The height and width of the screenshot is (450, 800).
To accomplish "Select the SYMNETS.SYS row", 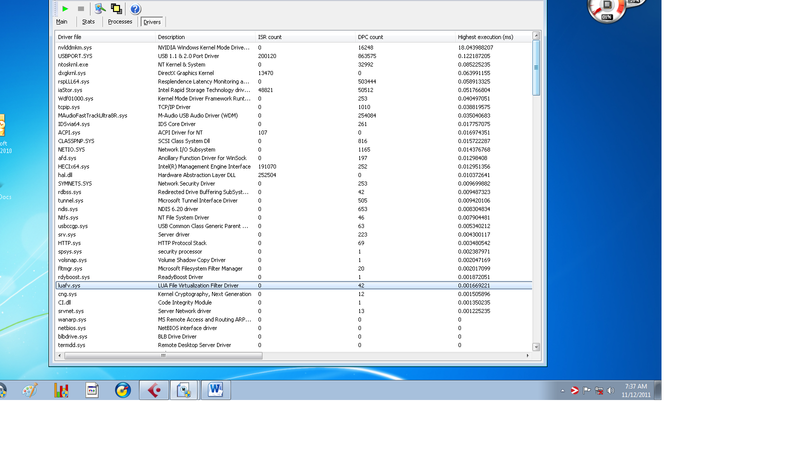I will pos(293,184).
